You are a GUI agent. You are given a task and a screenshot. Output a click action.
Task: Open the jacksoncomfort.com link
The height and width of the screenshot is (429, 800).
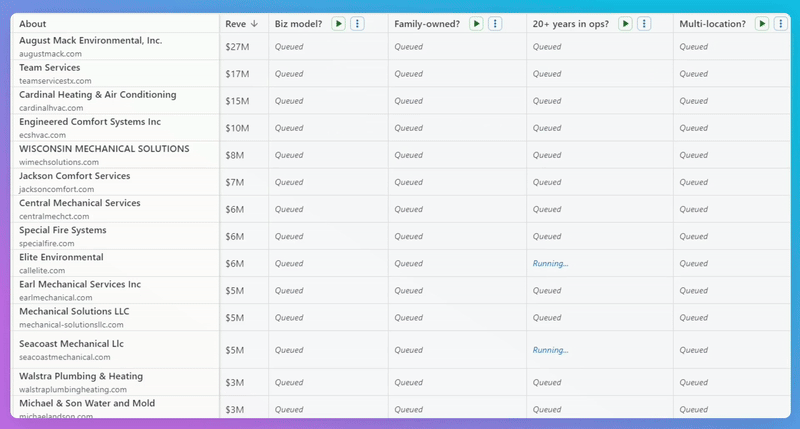57,189
